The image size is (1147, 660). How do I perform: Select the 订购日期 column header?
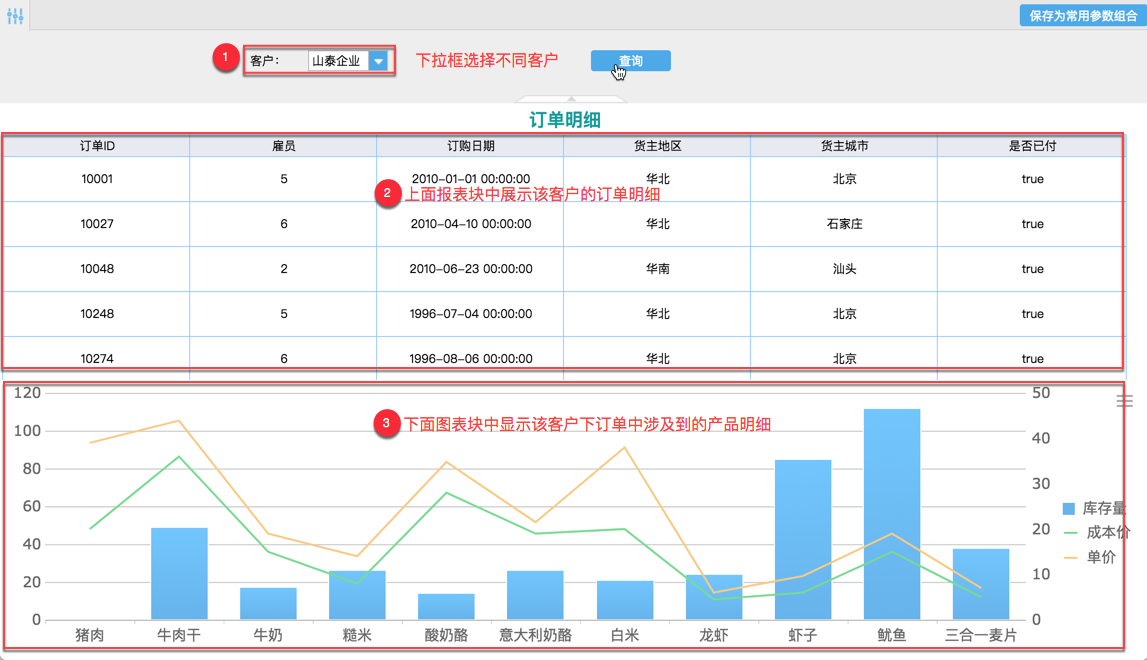(470, 146)
